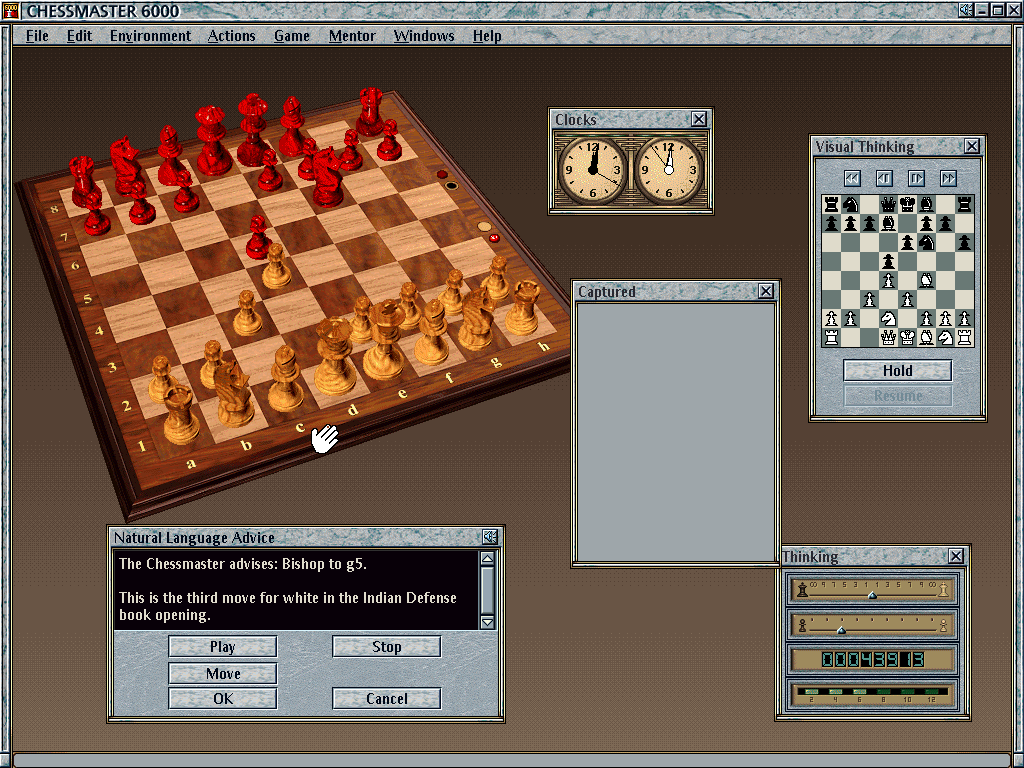This screenshot has height=768, width=1024.
Task: Close the Captured pieces window
Action: pyautogui.click(x=766, y=291)
